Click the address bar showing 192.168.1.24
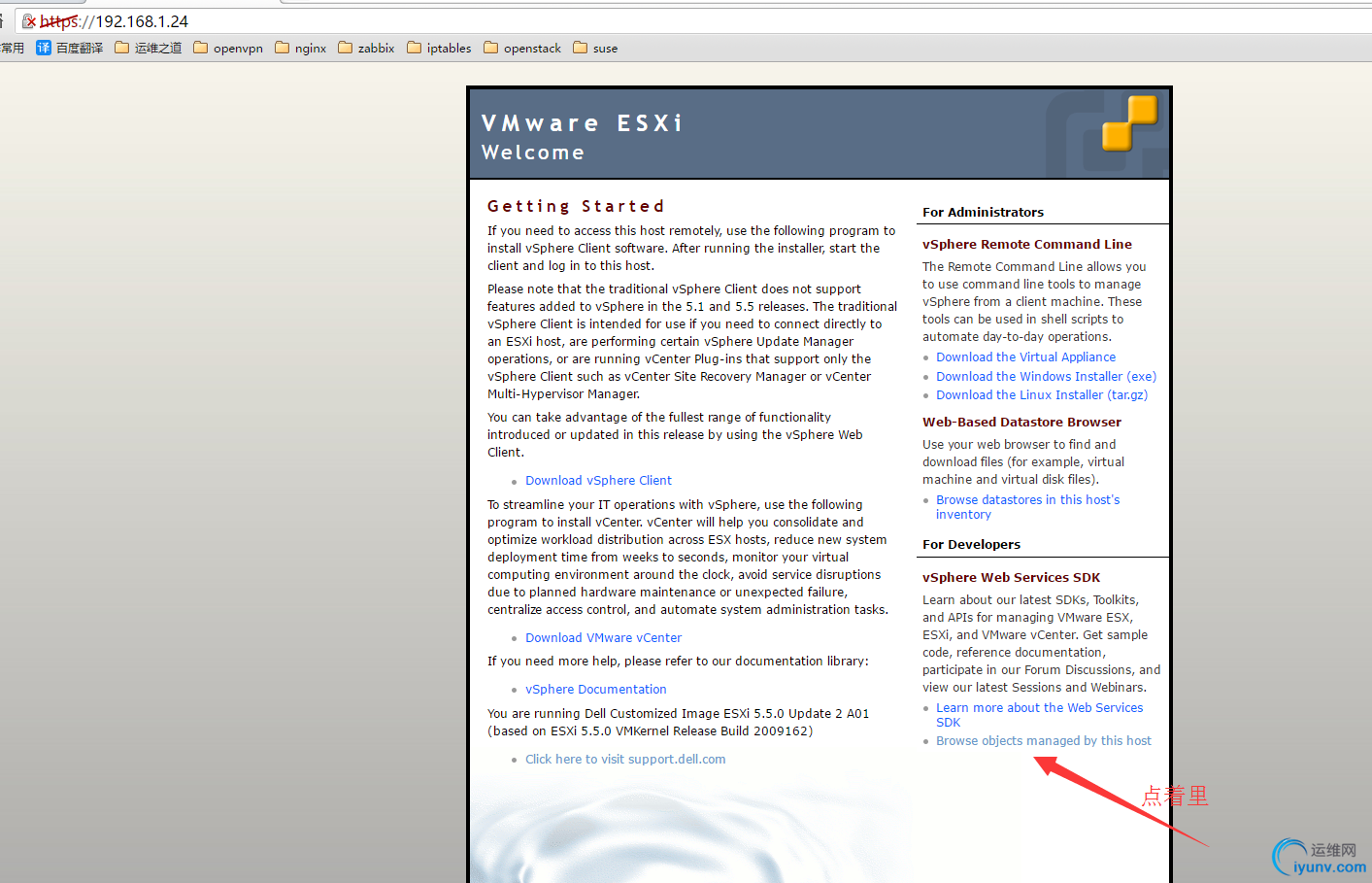The height and width of the screenshot is (883, 1372). pos(693,21)
